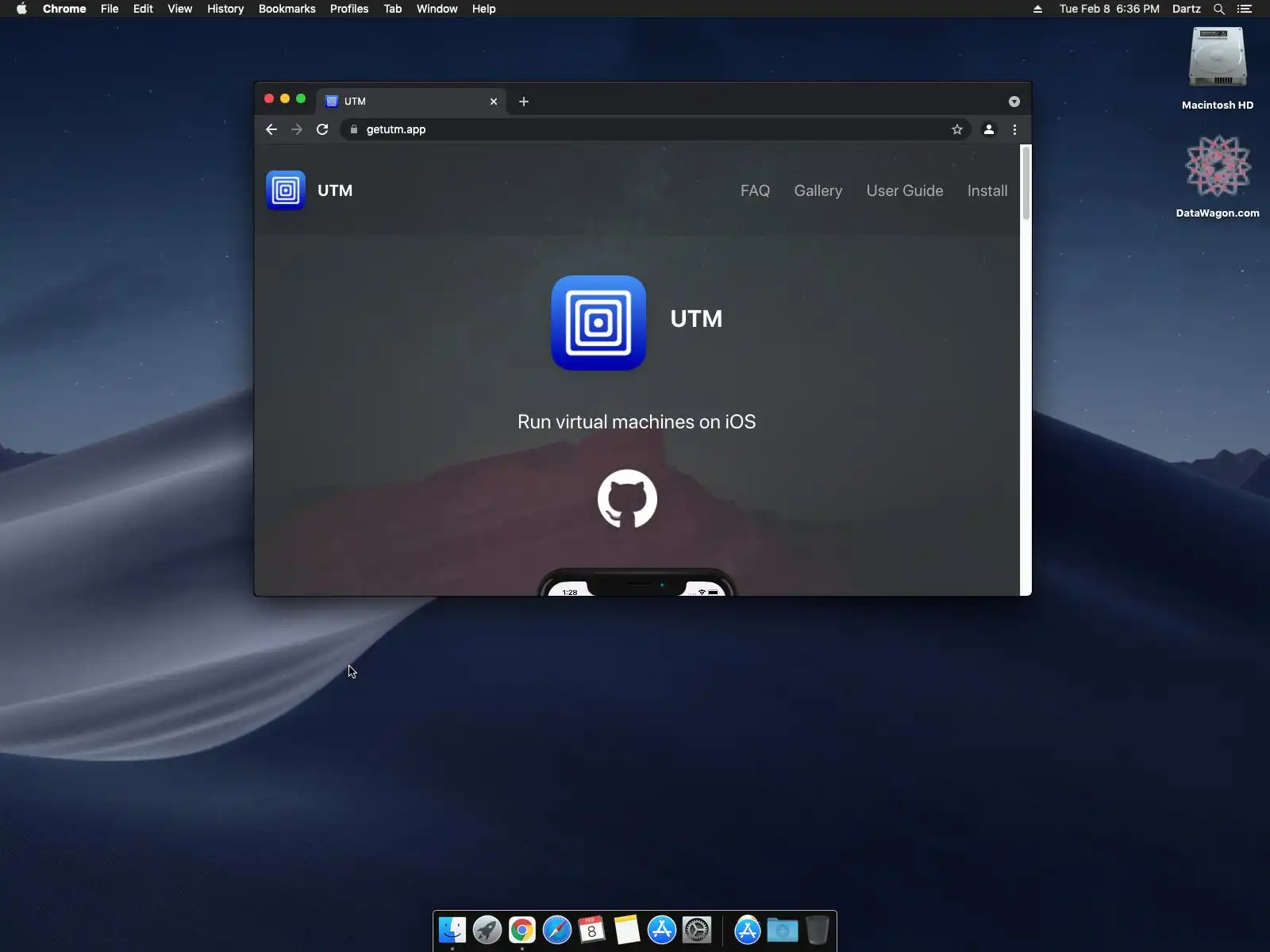
Task: Click the page's vertical scrollbar
Action: point(1026,183)
